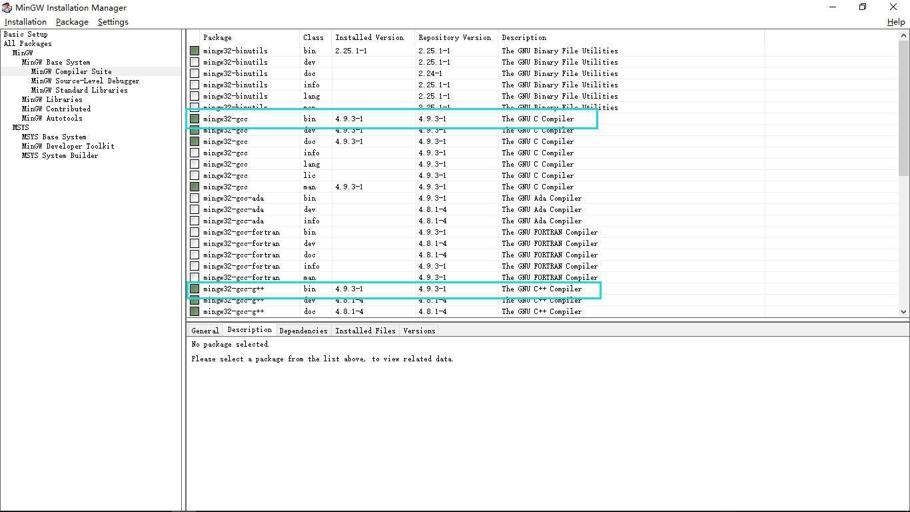Select the mingw32-binutils info package checkbox
910x512 pixels.
pyautogui.click(x=194, y=85)
